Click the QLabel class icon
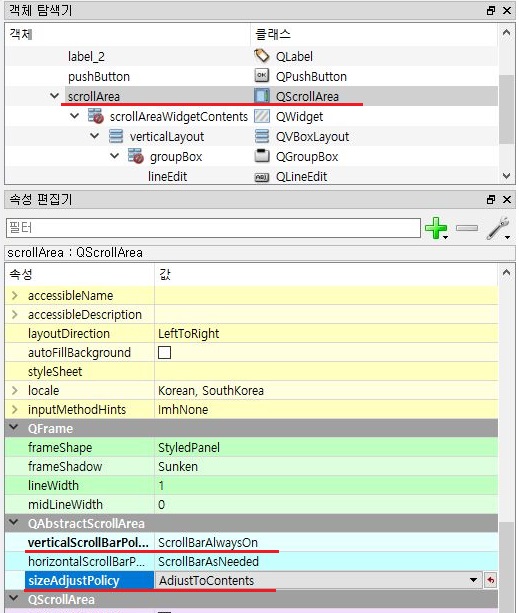 261,56
